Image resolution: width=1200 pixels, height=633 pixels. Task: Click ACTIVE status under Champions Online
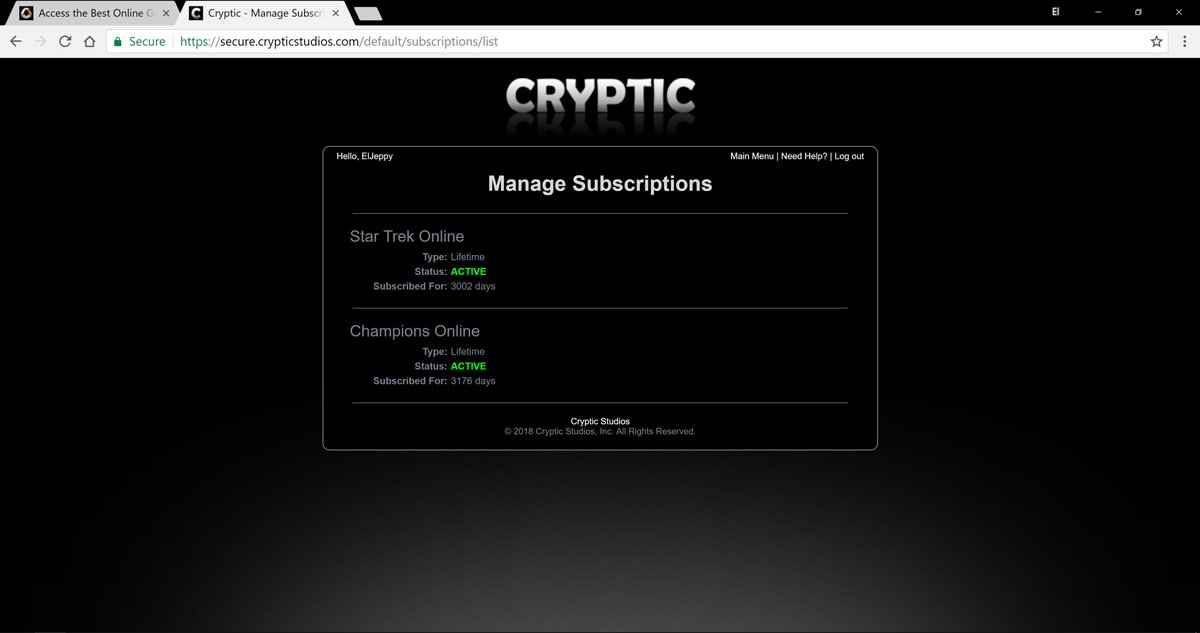pyautogui.click(x=469, y=366)
